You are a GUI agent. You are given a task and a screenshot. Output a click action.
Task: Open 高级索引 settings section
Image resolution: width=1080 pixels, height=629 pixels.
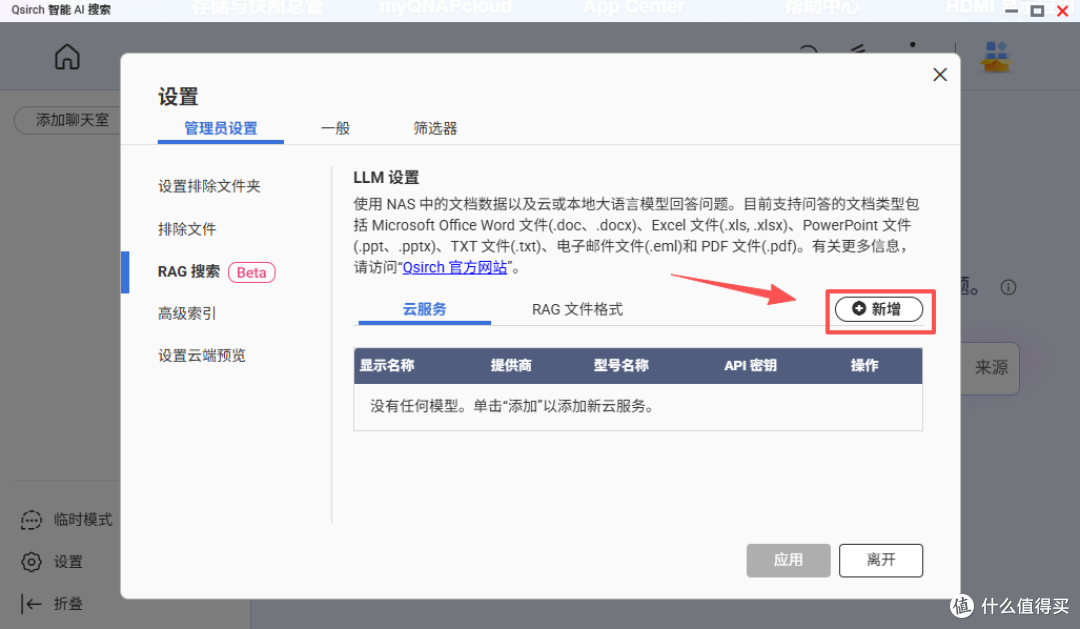tap(187, 313)
